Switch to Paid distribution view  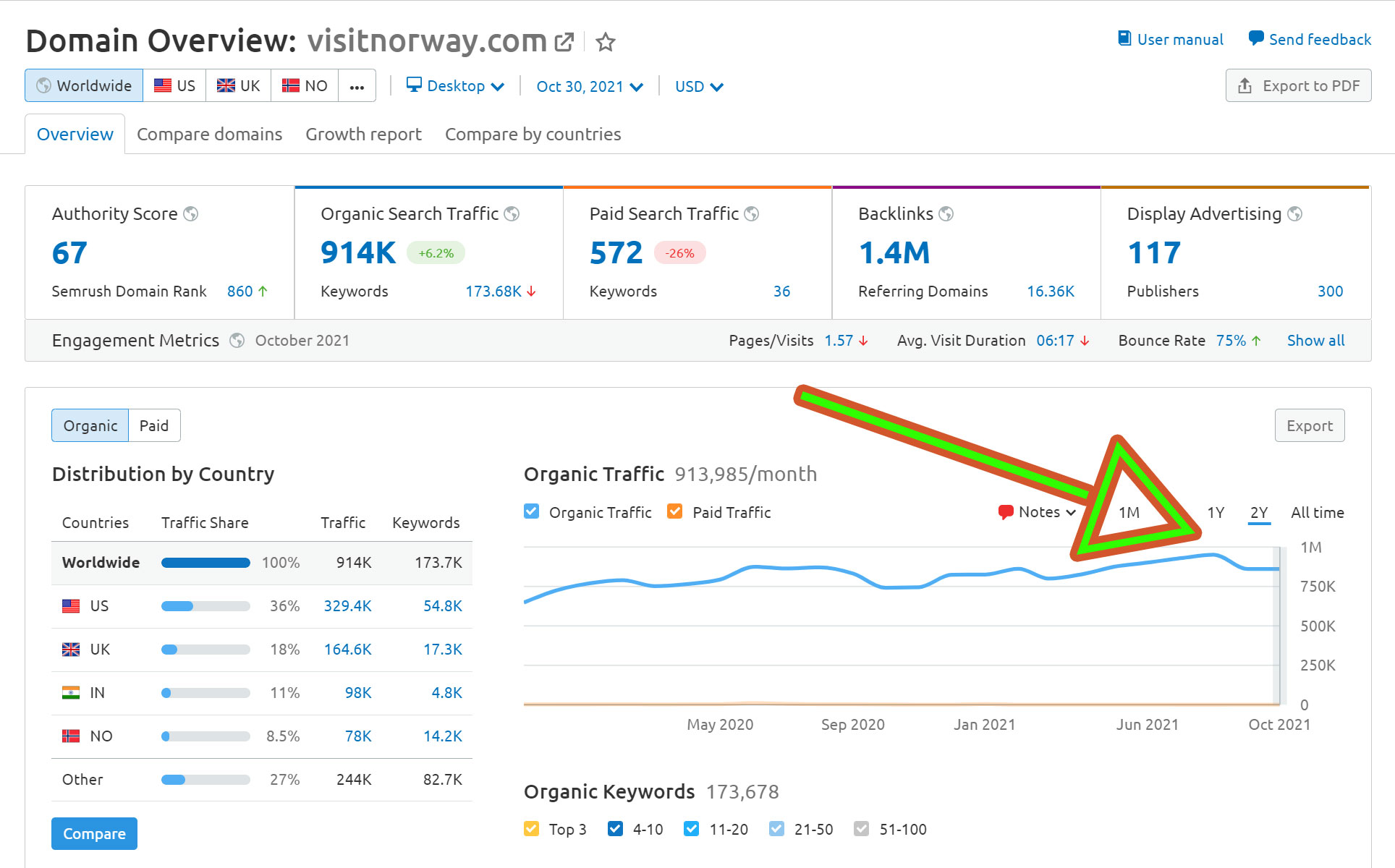[154, 425]
